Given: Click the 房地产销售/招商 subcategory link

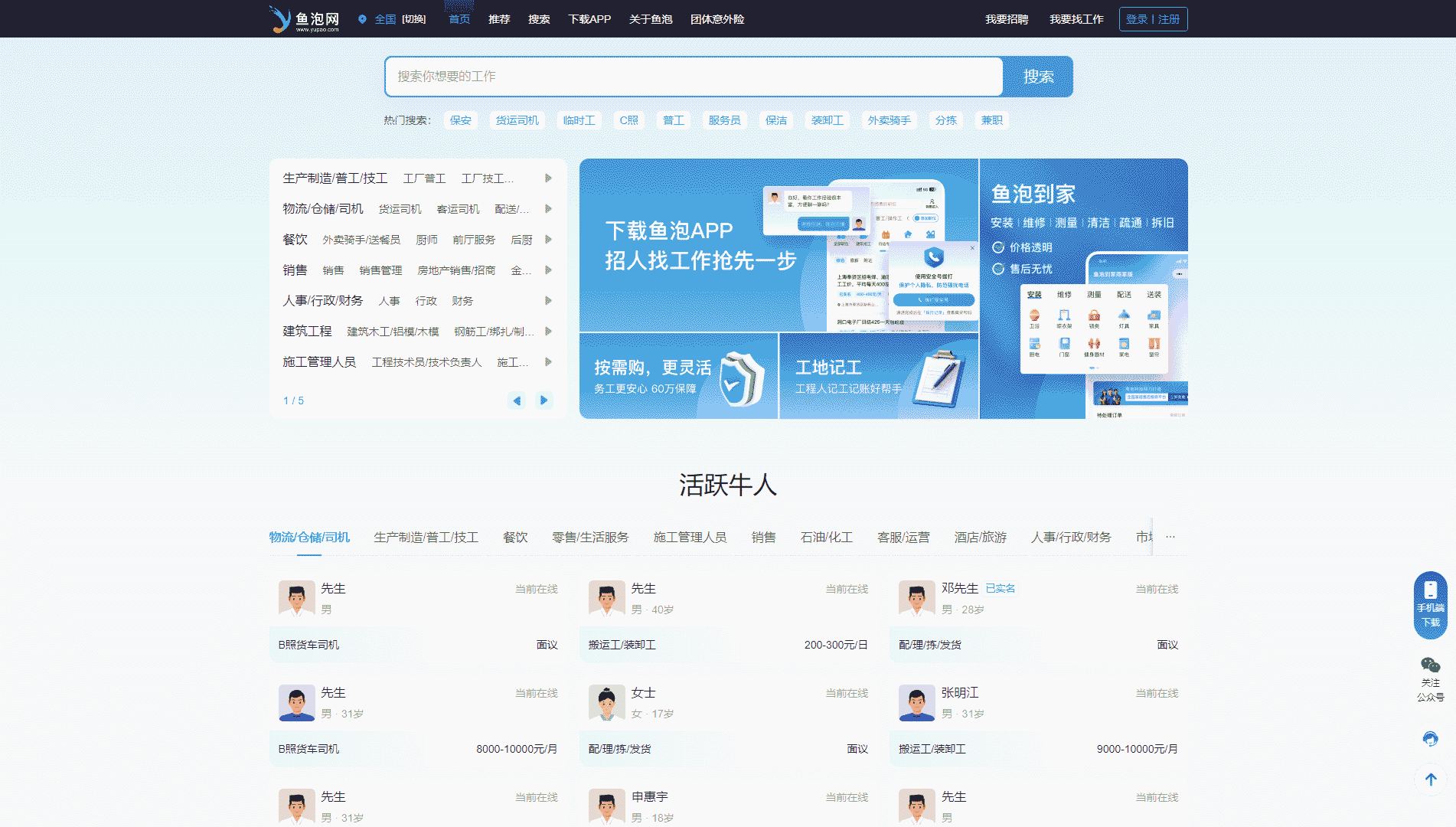Looking at the screenshot, I should pos(456,270).
